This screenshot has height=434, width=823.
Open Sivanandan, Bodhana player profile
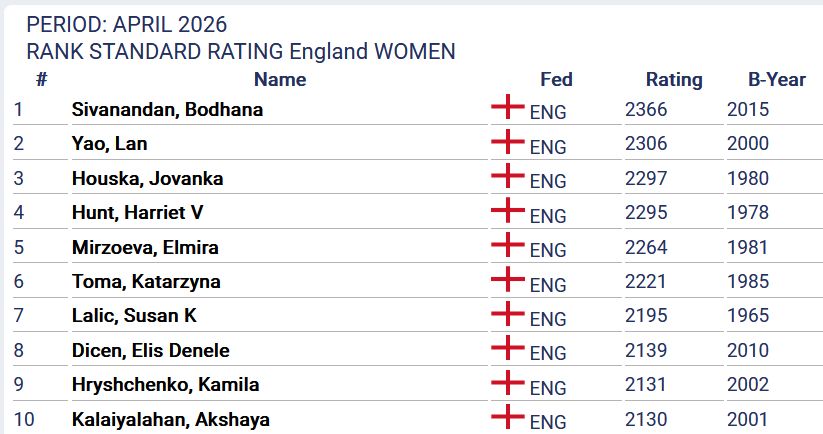click(x=167, y=110)
